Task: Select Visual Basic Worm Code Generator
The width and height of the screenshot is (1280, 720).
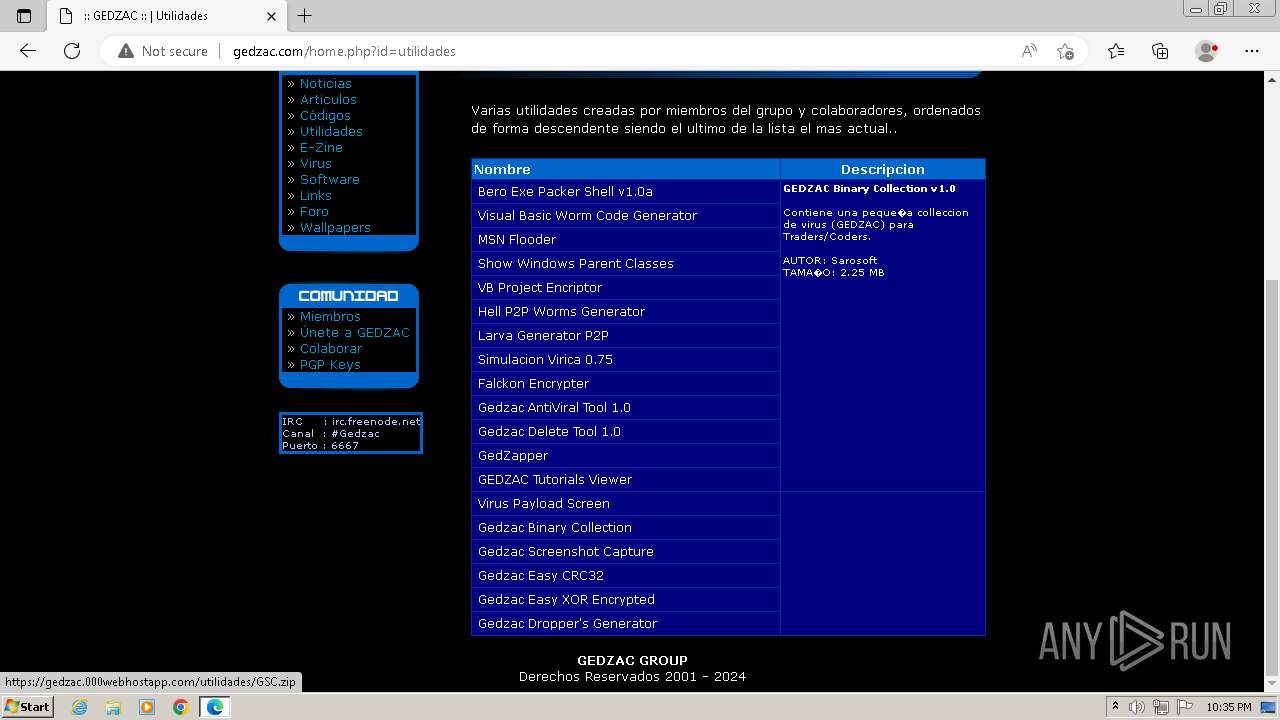Action: pyautogui.click(x=625, y=215)
